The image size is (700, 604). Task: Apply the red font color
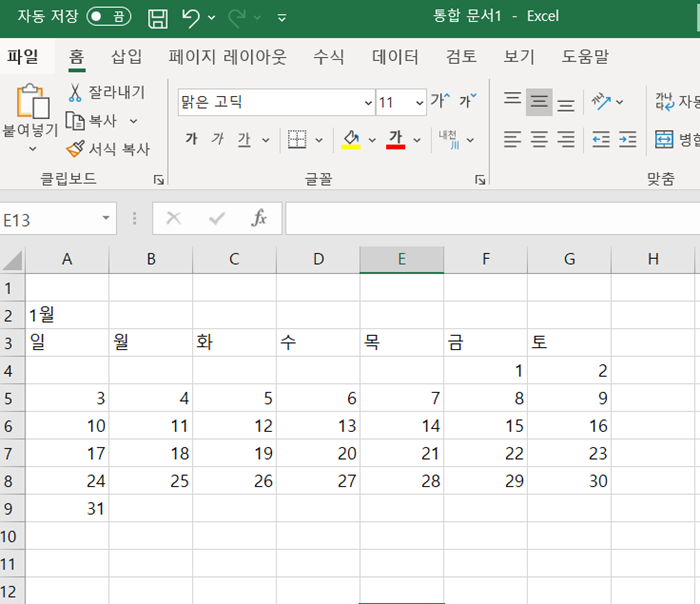pos(396,139)
